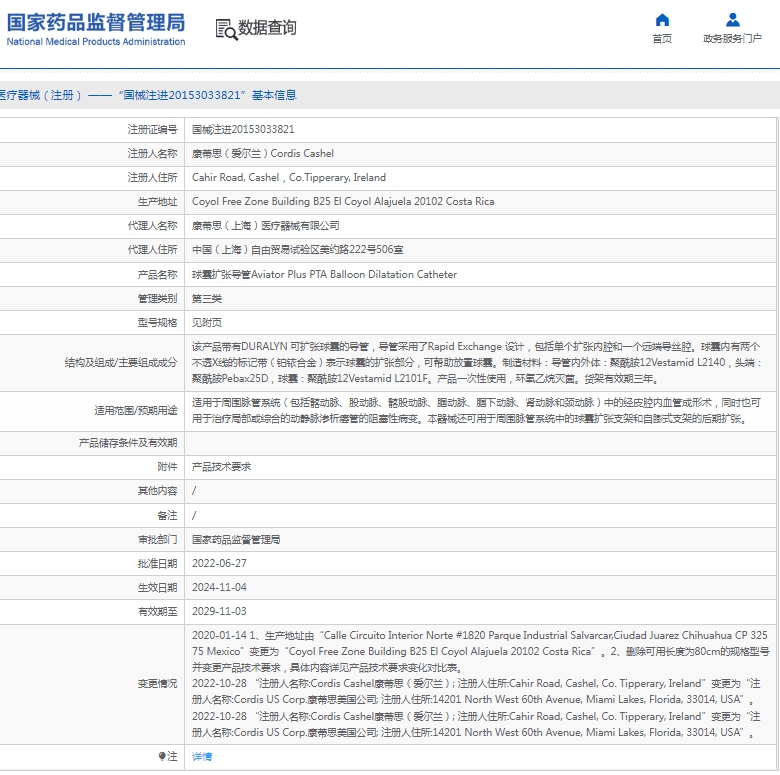The width and height of the screenshot is (780, 775).
Task: Select approval date 2022-06-27
Action: (x=219, y=564)
